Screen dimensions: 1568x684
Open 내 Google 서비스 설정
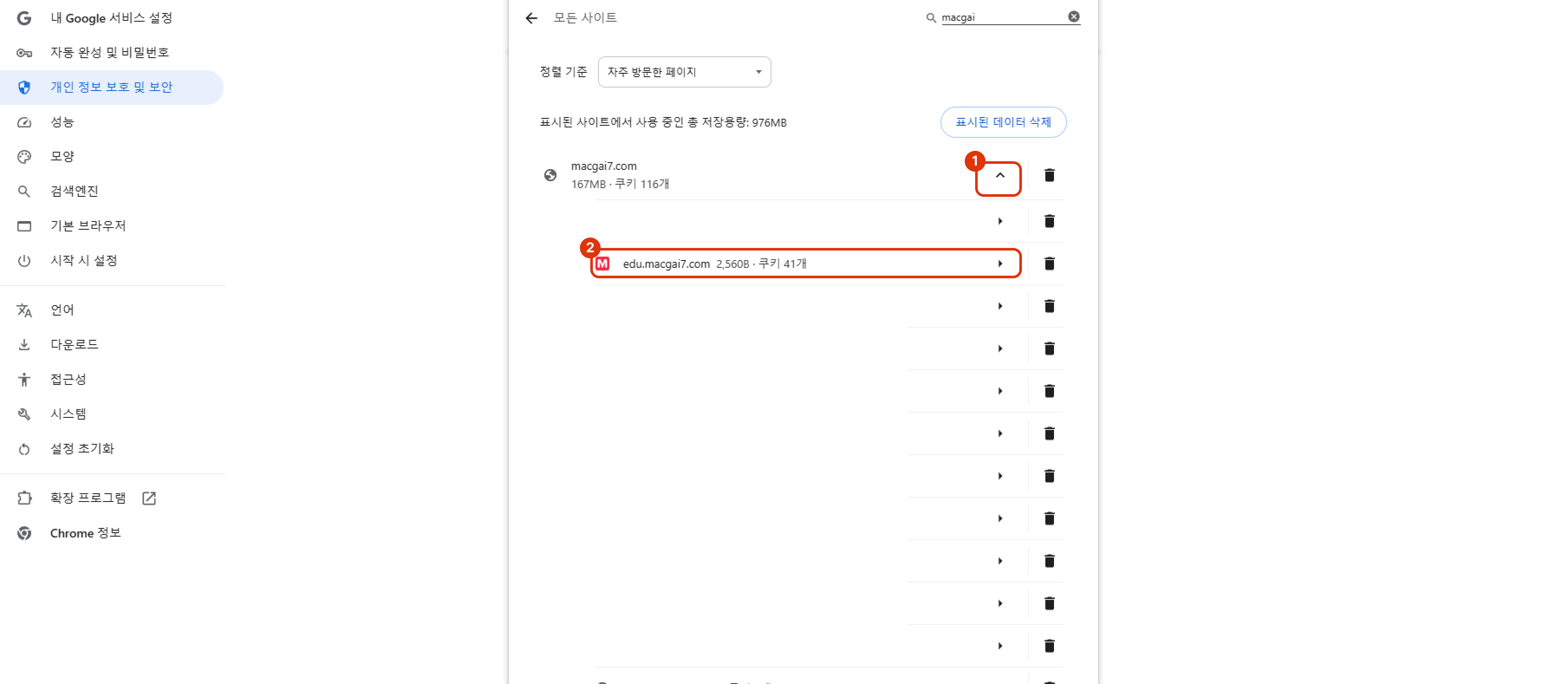[111, 18]
